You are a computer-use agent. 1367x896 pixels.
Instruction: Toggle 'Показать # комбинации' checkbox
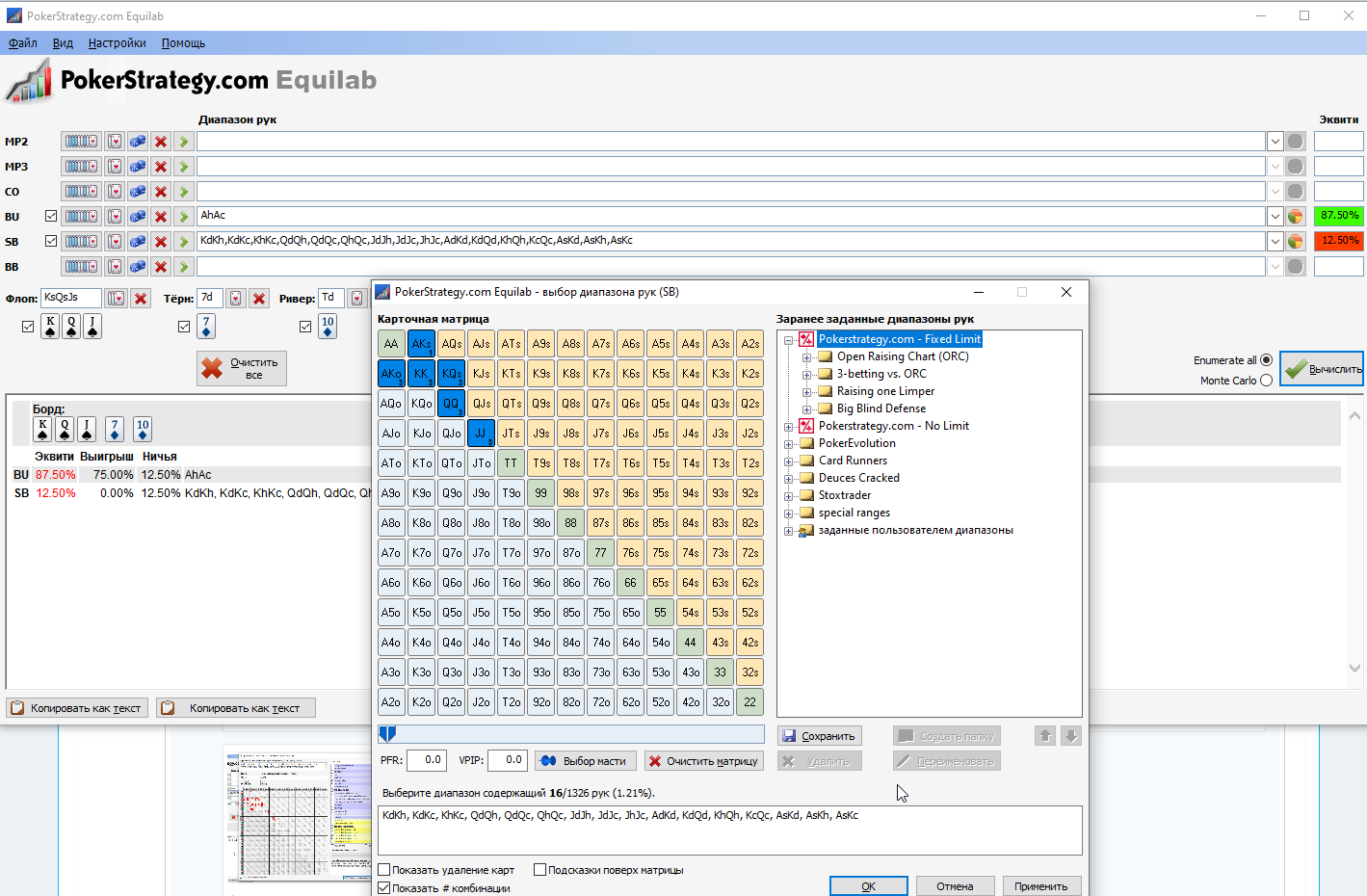[x=384, y=888]
